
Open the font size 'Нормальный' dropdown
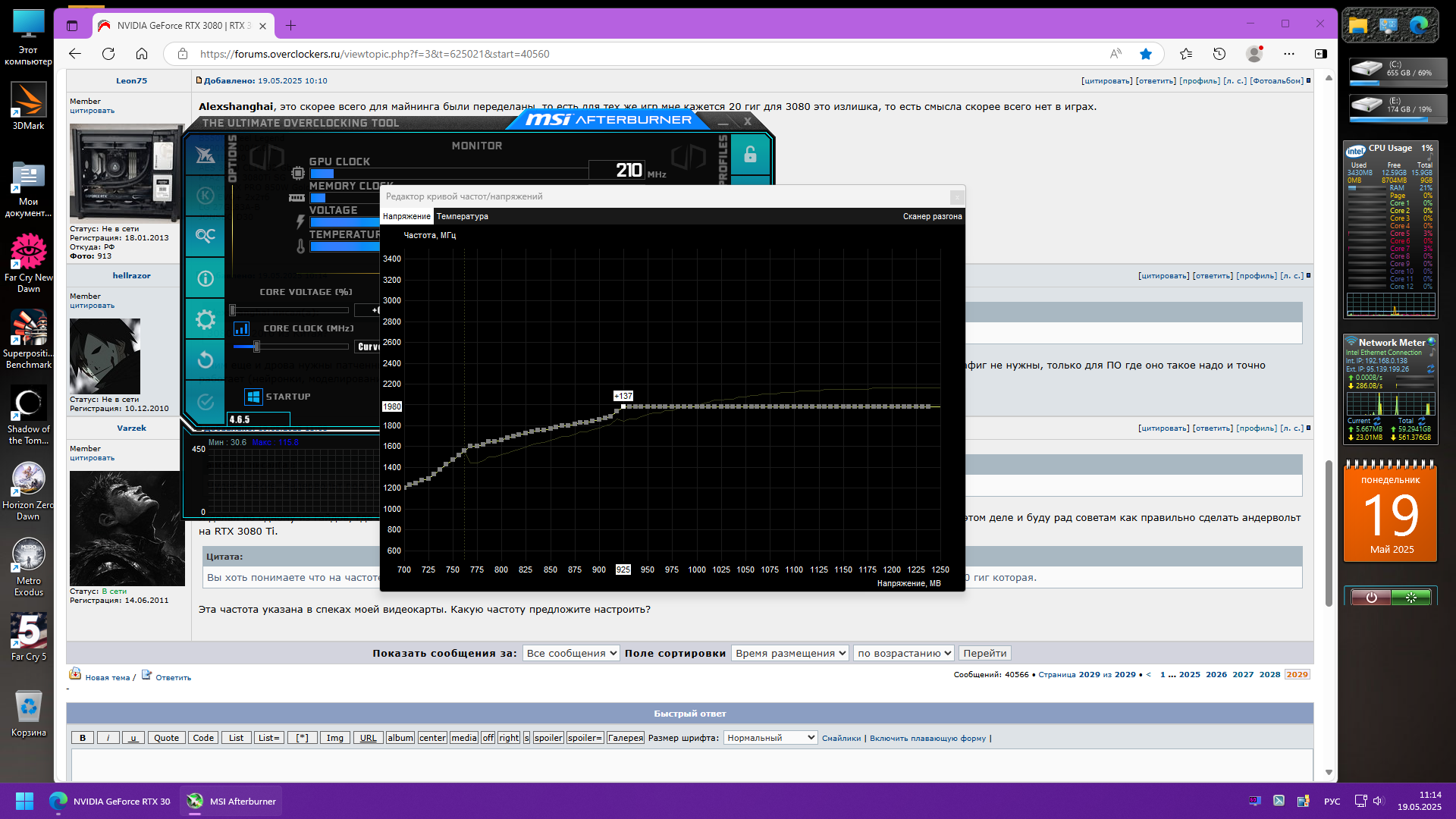tap(770, 738)
